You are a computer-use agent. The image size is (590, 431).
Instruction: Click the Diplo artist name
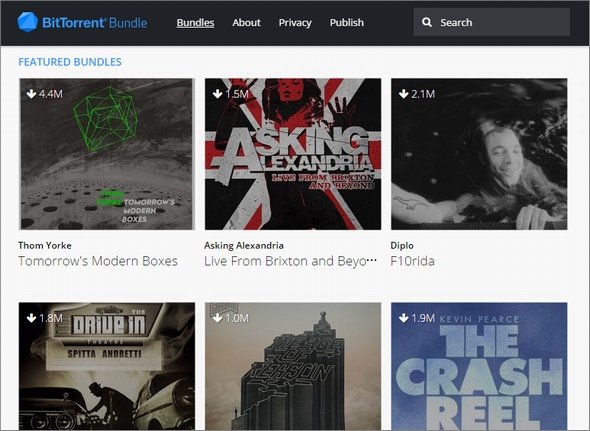point(402,245)
